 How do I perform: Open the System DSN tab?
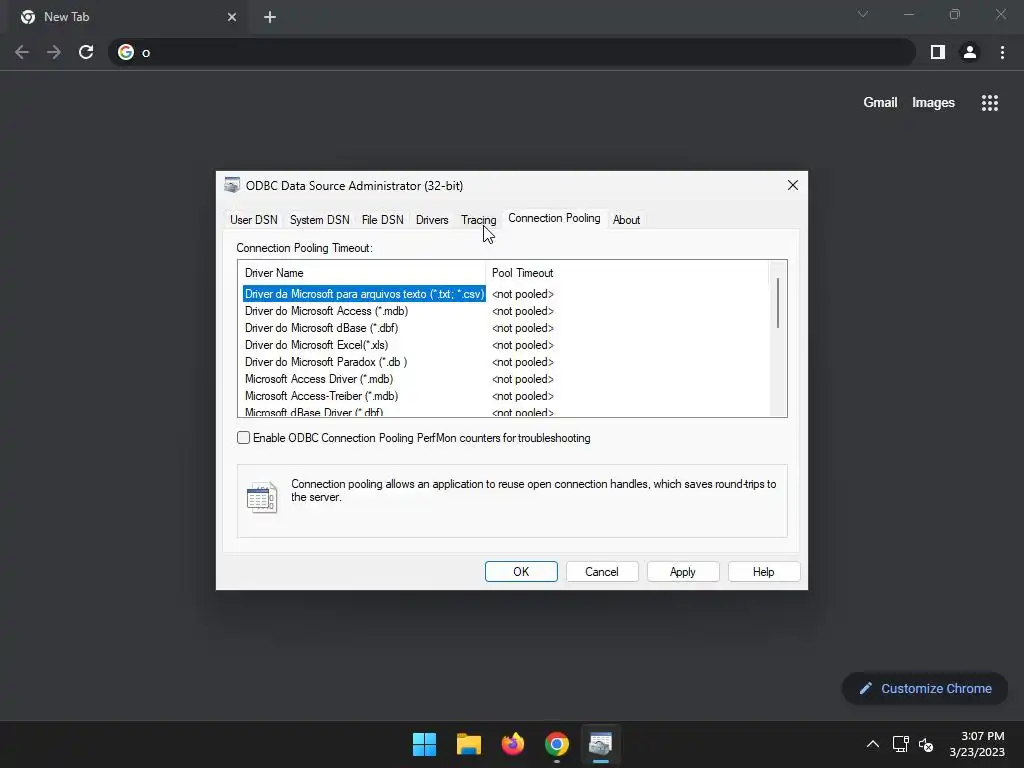(319, 220)
